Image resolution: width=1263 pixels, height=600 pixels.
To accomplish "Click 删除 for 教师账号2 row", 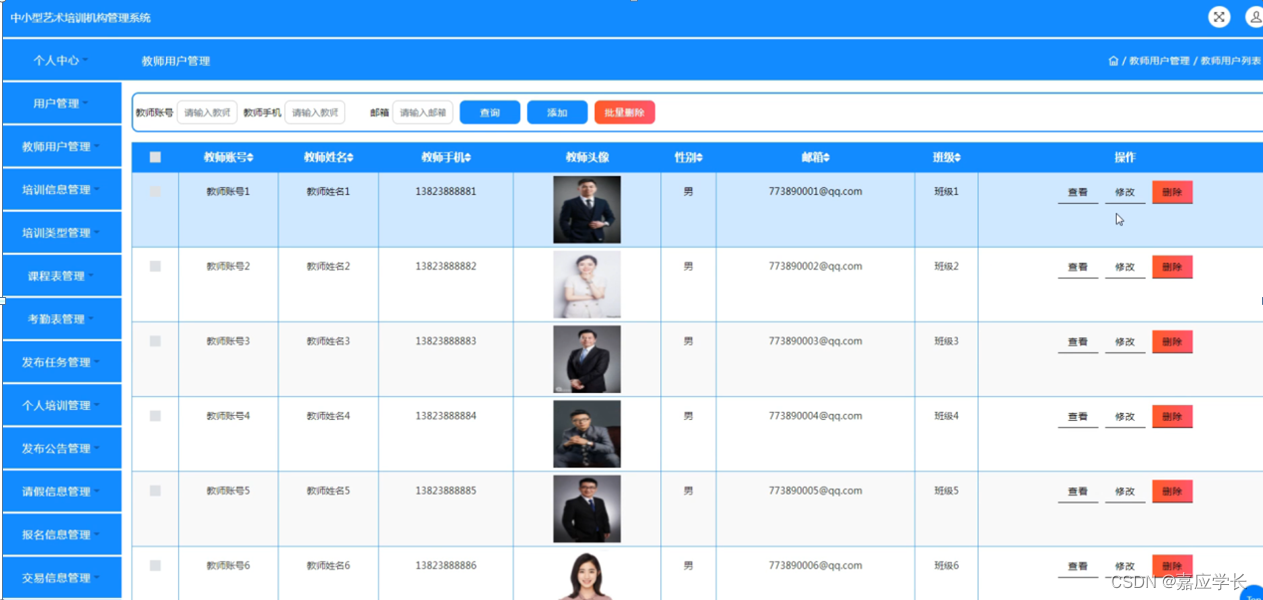I will [1172, 267].
